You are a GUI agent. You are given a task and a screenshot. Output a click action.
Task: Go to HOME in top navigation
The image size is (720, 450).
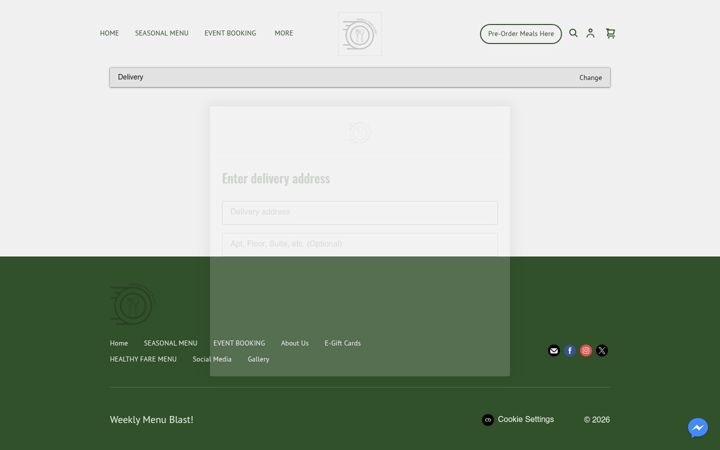coord(109,33)
